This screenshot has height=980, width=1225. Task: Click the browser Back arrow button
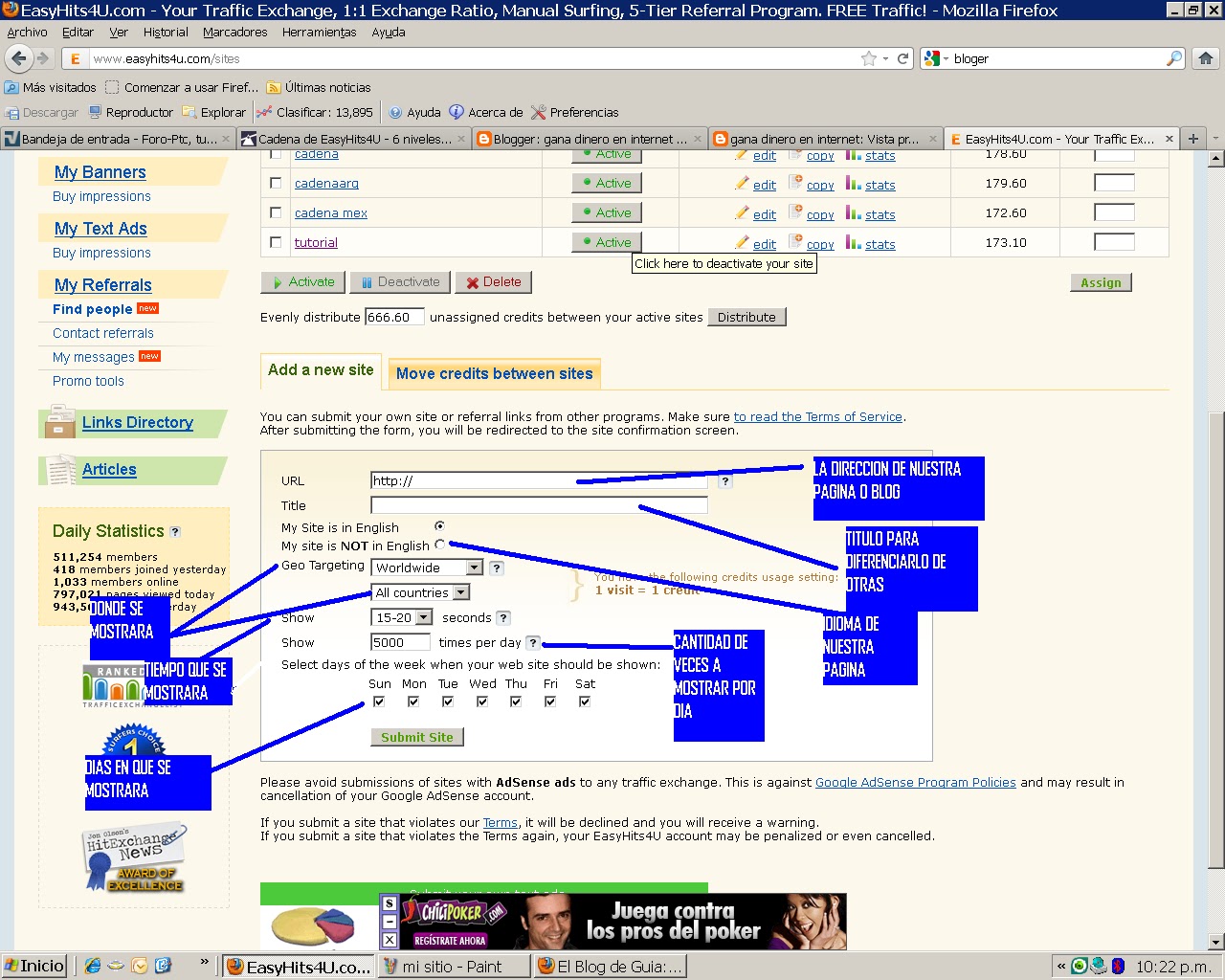coord(18,58)
